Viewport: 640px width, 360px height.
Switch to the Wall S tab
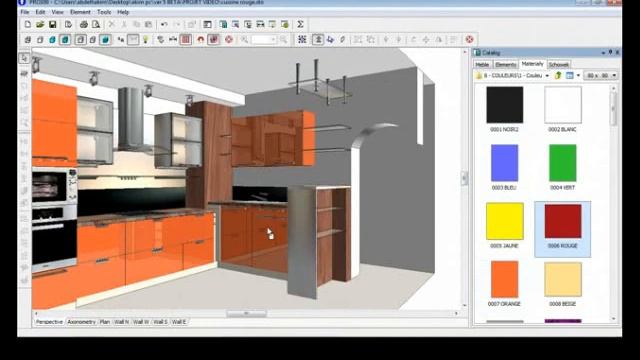160,322
